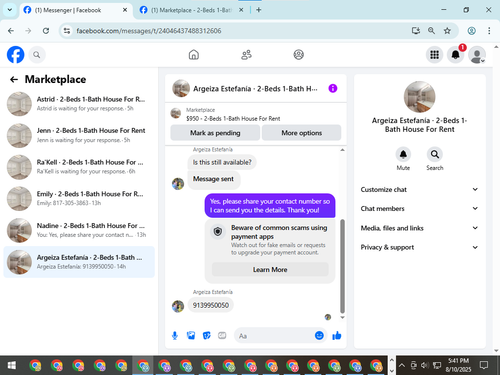Open site information icon in address bar
The image size is (500, 375).
click(x=67, y=31)
